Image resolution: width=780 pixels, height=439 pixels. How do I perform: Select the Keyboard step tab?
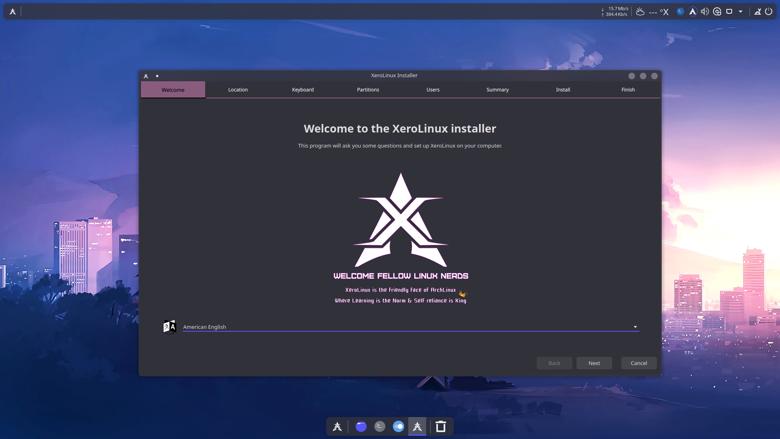pyautogui.click(x=303, y=90)
